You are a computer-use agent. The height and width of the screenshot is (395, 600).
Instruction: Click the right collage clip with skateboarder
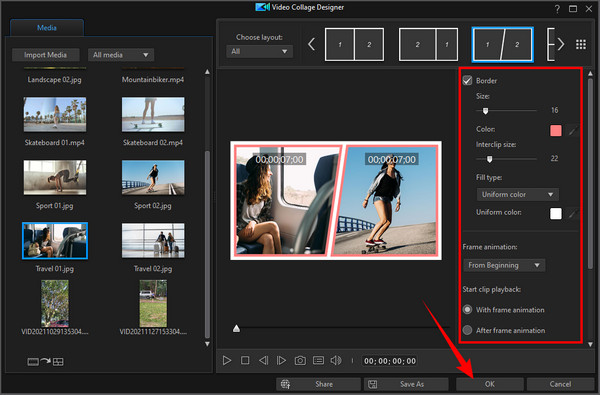coord(386,201)
